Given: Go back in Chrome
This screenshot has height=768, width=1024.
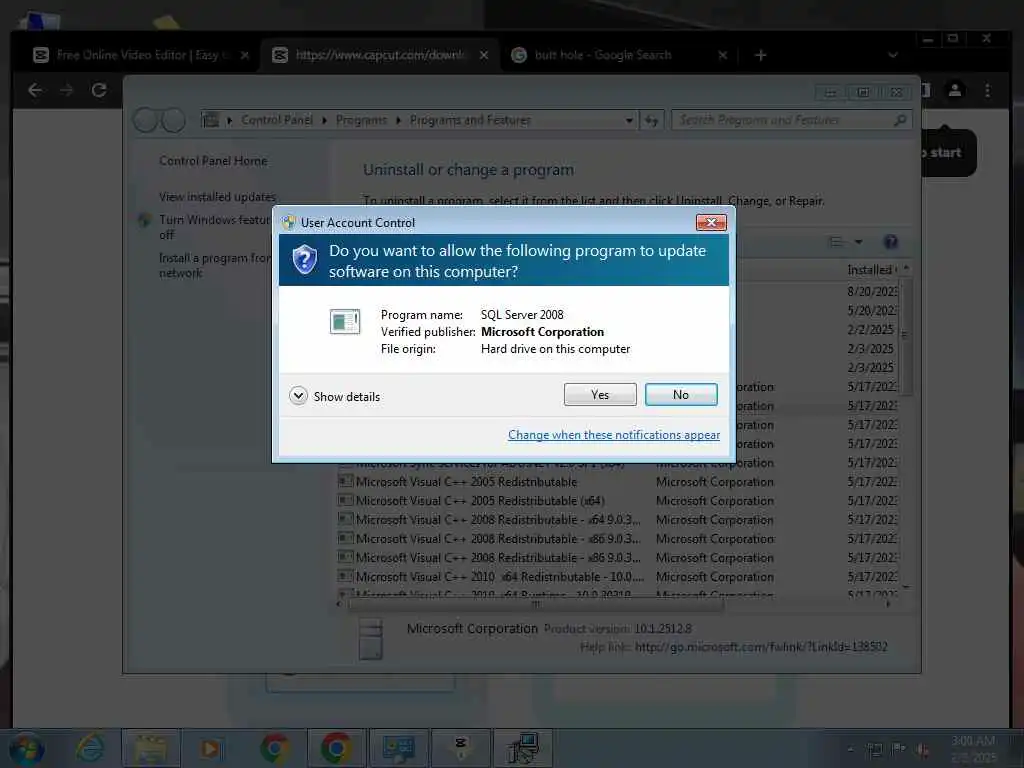Looking at the screenshot, I should (x=35, y=90).
